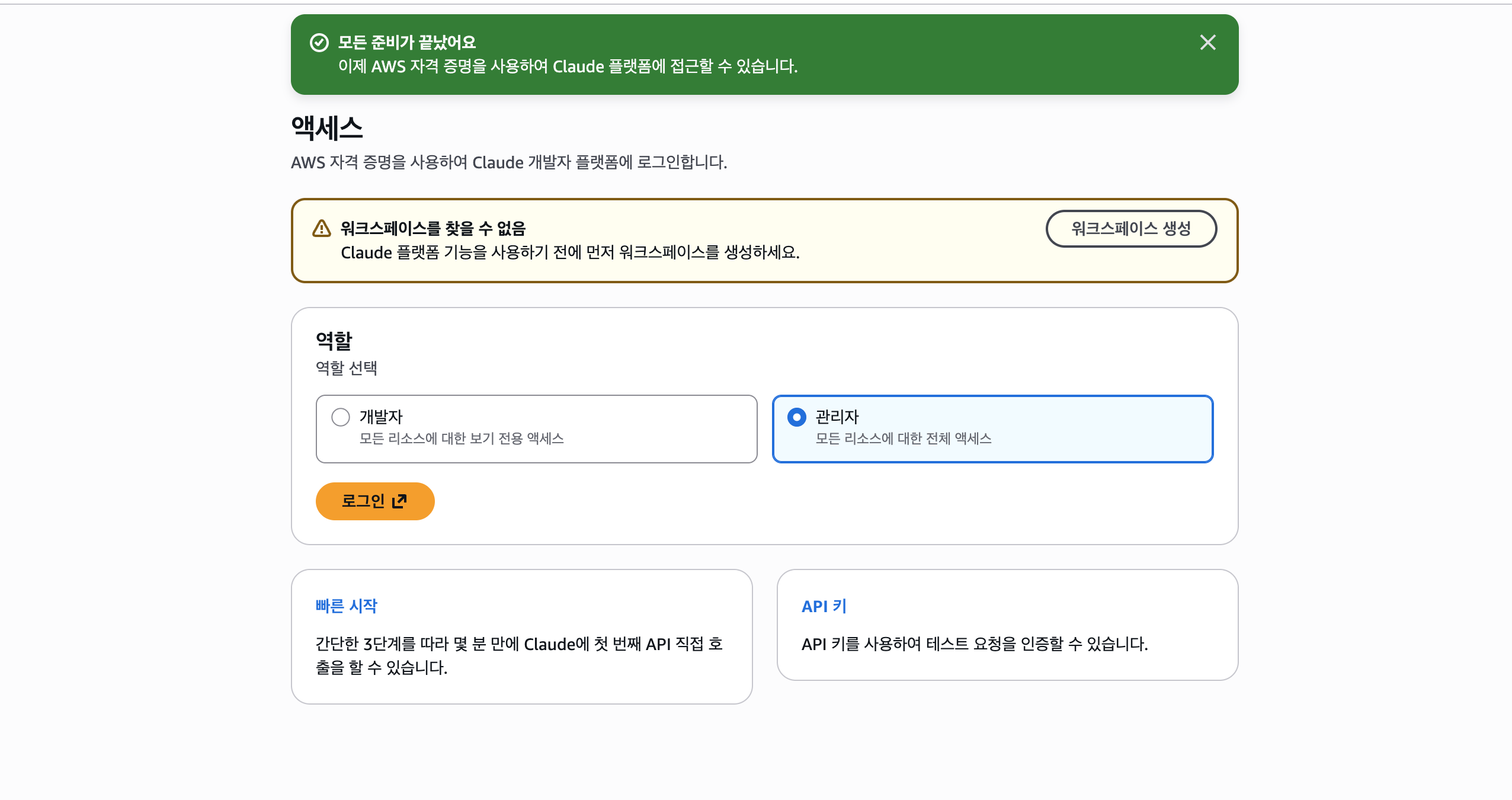The width and height of the screenshot is (1512, 800).
Task: Open the API 키 link
Action: coord(824,606)
